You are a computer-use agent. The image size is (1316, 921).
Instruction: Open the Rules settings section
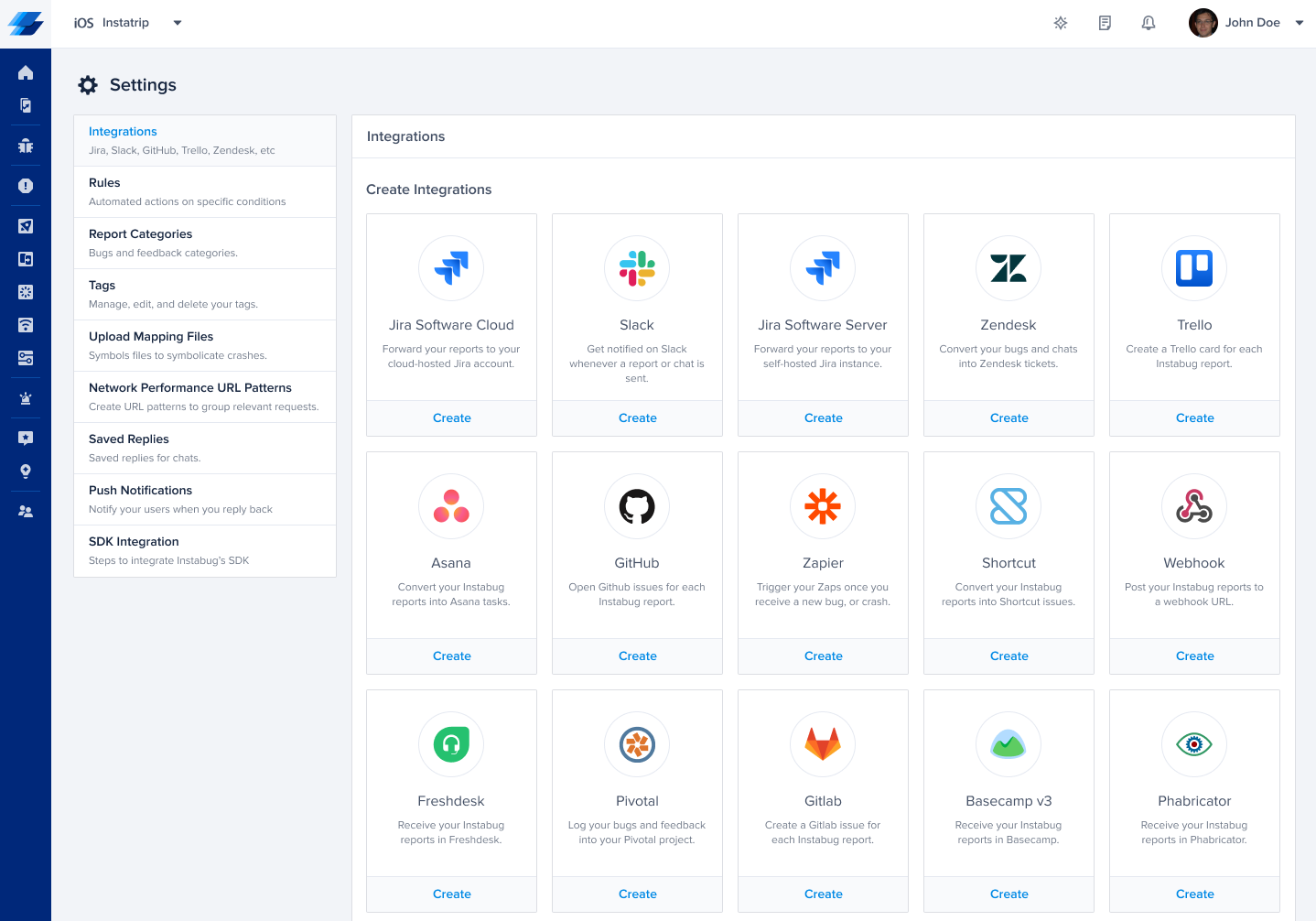[205, 192]
